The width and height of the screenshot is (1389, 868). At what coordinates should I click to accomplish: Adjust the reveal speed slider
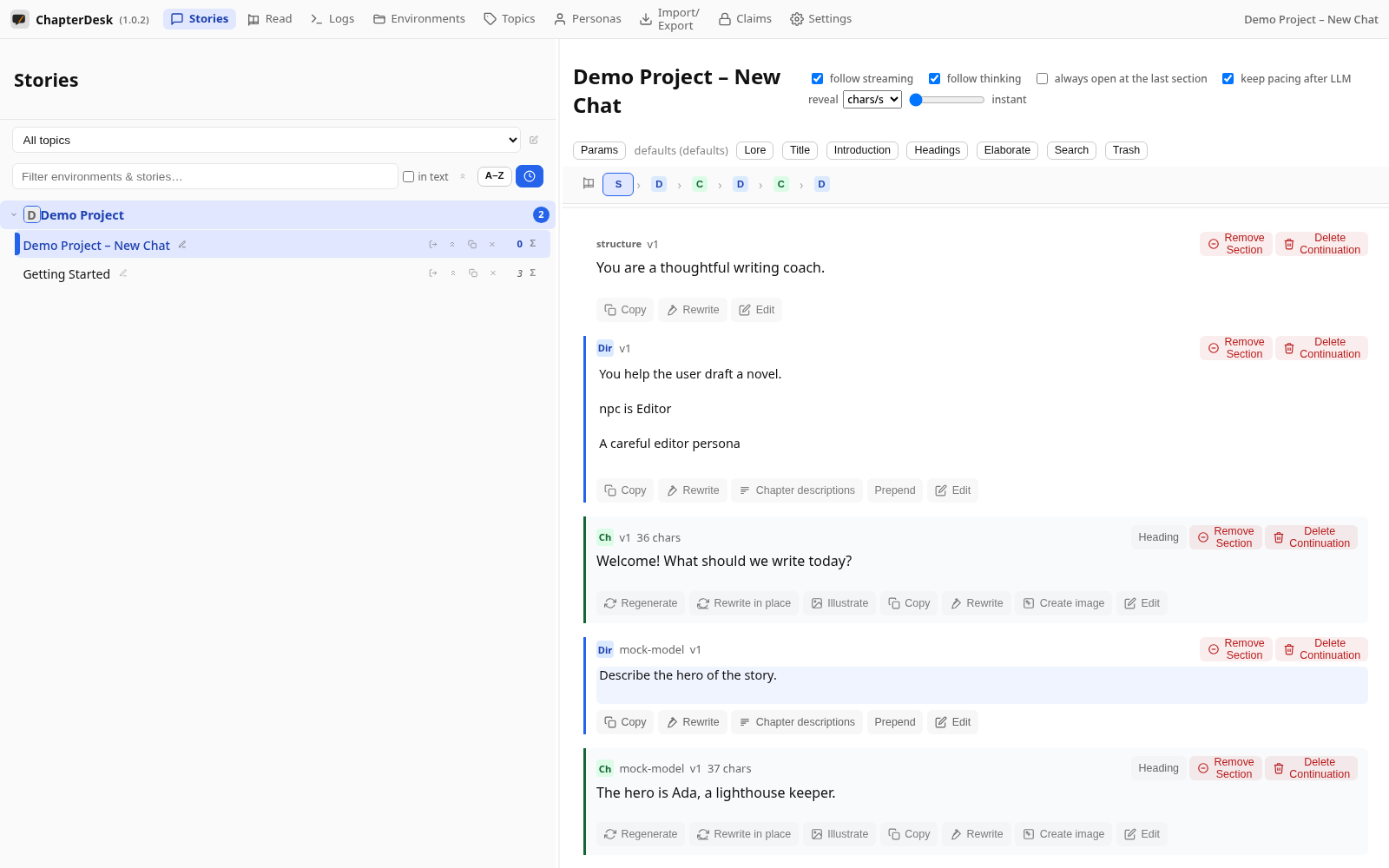[x=946, y=100]
